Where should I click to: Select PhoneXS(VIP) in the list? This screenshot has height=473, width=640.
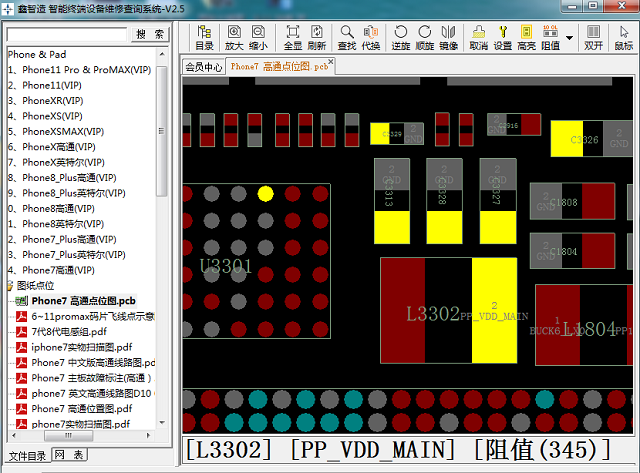pyautogui.click(x=45, y=116)
